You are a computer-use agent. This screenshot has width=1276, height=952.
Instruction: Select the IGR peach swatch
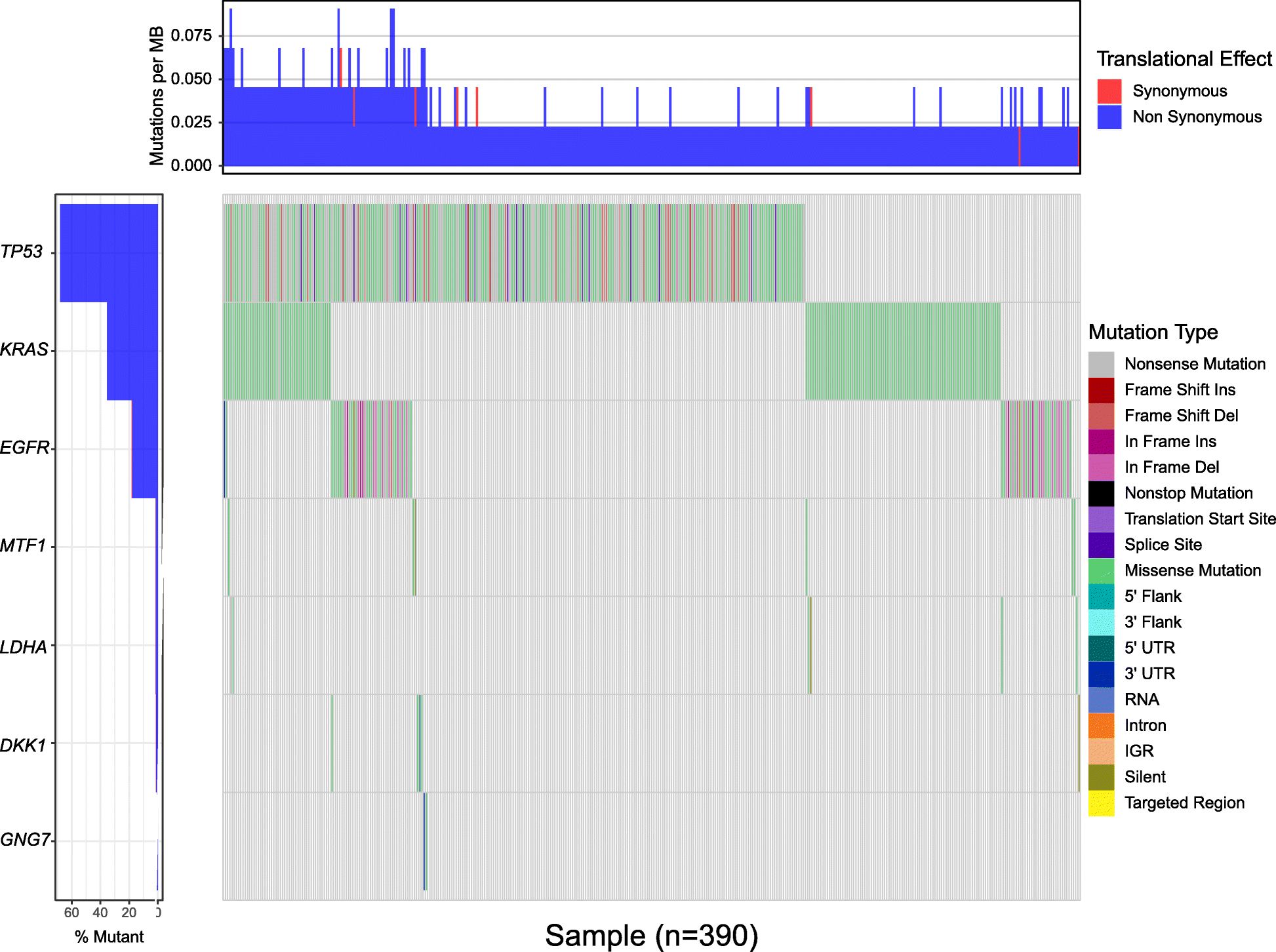1101,751
